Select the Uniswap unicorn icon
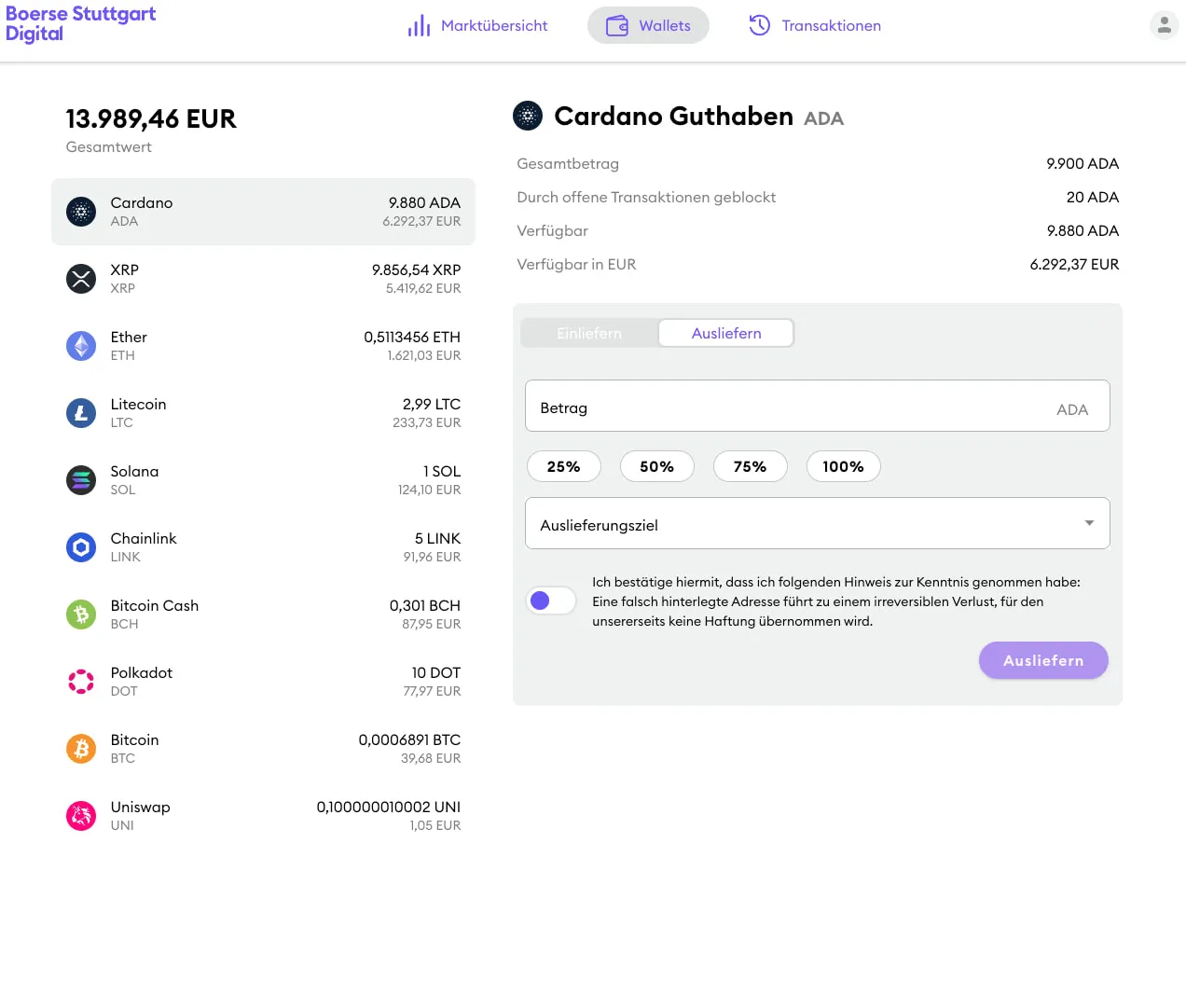 point(81,816)
